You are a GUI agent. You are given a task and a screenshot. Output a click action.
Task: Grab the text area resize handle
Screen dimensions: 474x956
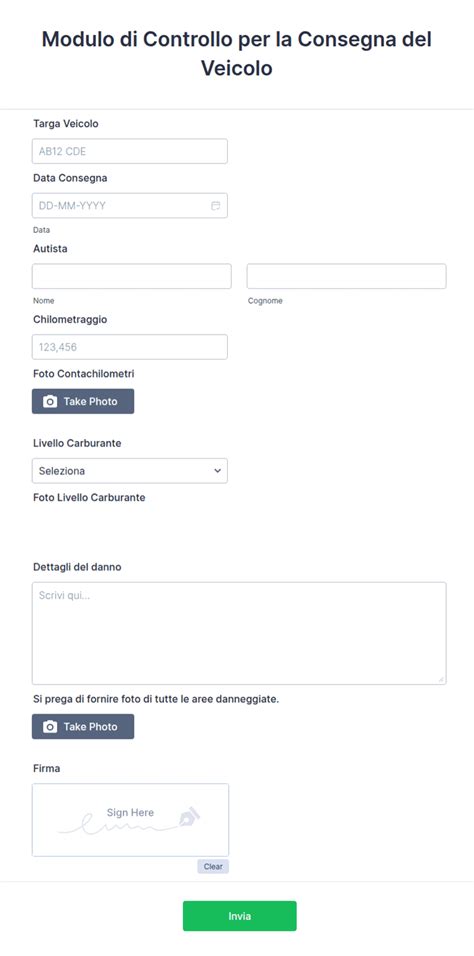coord(441,680)
